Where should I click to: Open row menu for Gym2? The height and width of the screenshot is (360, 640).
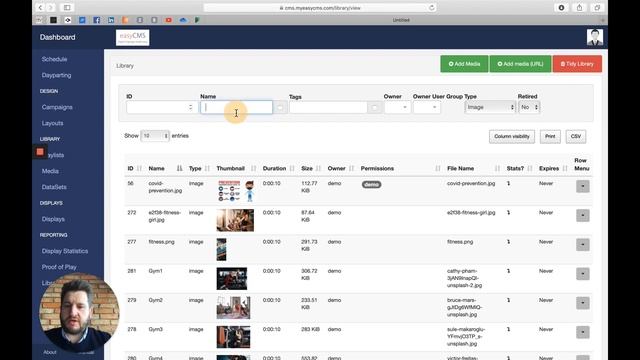click(582, 303)
